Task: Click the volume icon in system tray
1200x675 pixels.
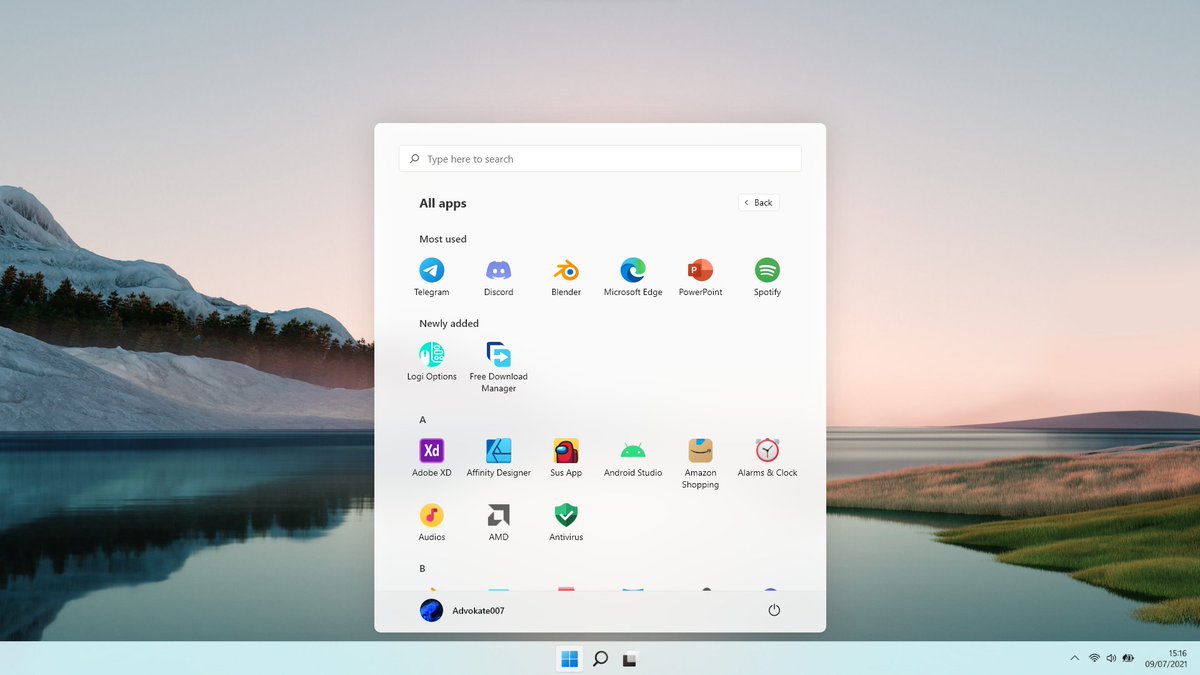Action: tap(1111, 658)
